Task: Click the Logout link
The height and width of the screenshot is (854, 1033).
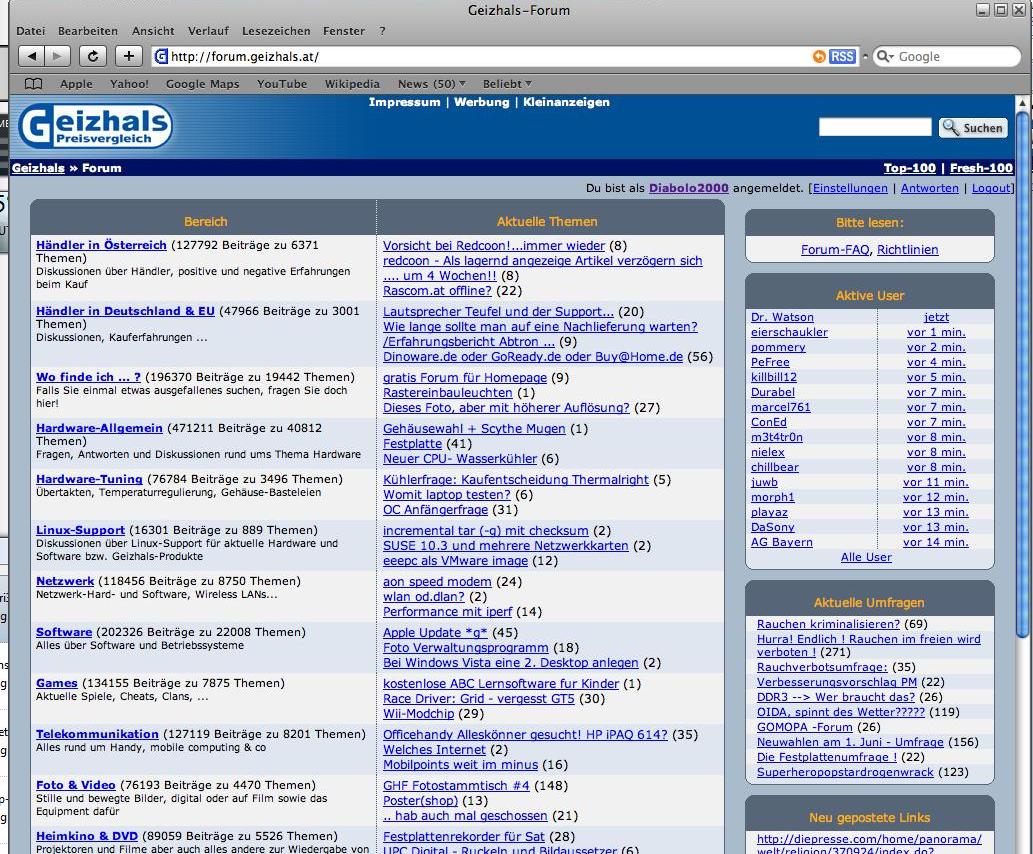Action: click(991, 188)
